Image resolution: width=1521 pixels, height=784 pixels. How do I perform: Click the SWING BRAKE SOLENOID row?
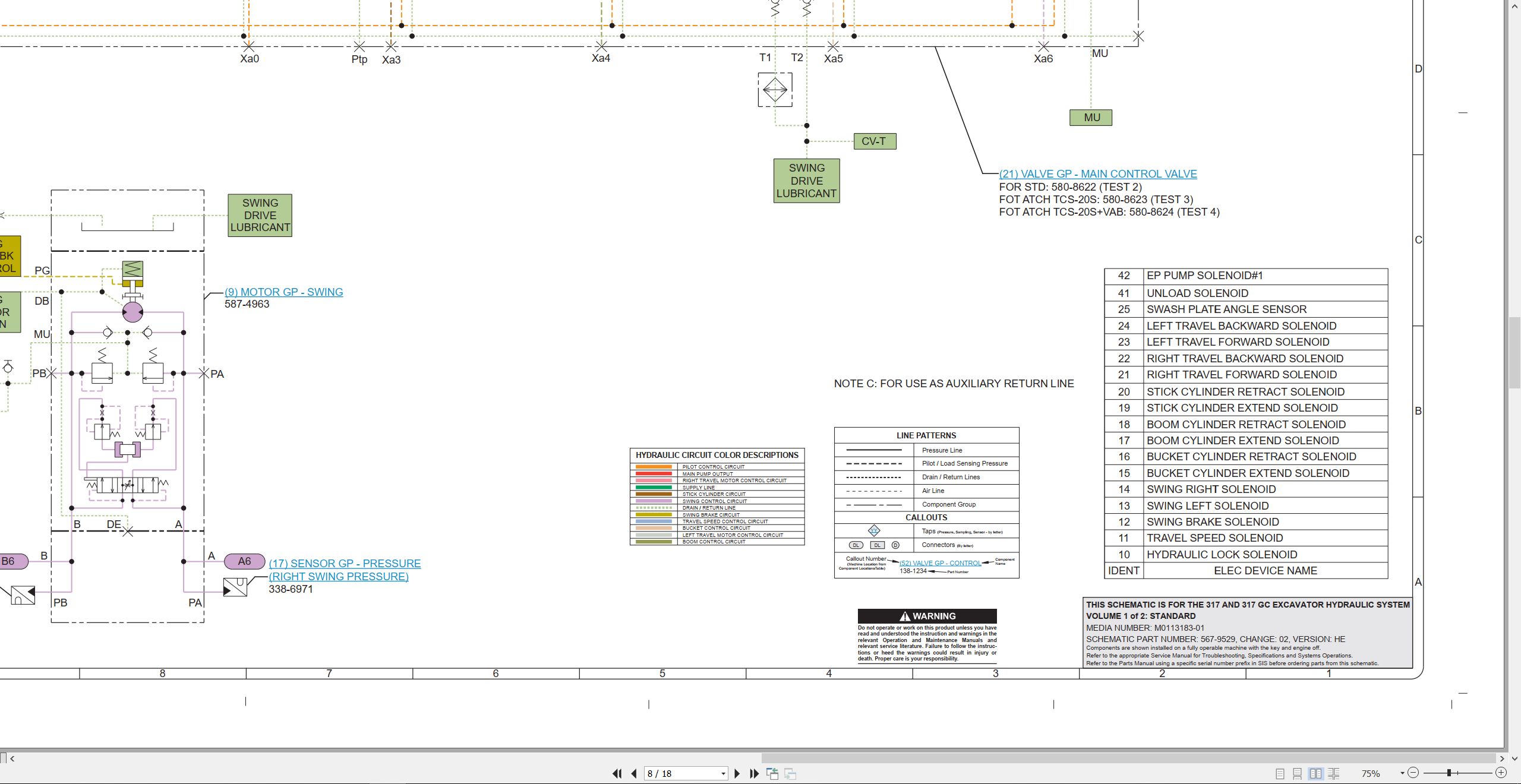click(1246, 522)
